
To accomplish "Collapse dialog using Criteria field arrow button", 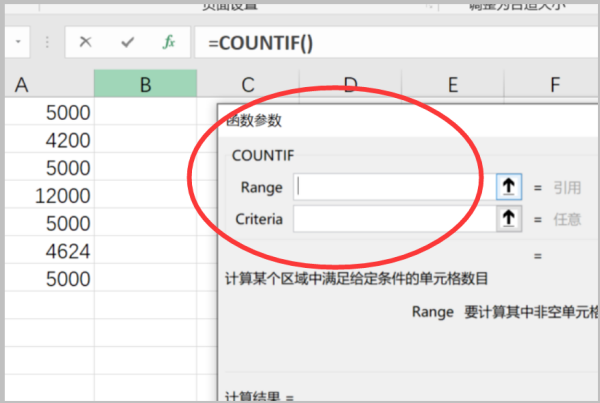I will (x=509, y=219).
